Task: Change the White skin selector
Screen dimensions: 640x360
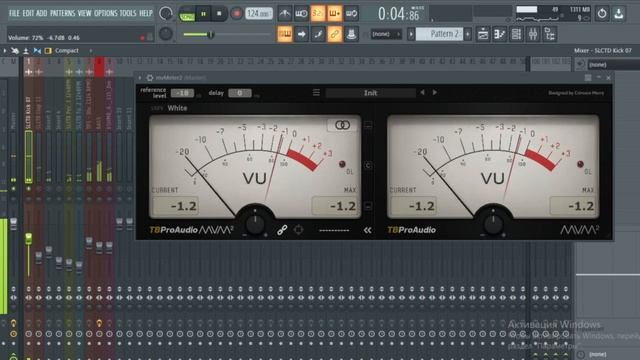Action: pos(177,108)
